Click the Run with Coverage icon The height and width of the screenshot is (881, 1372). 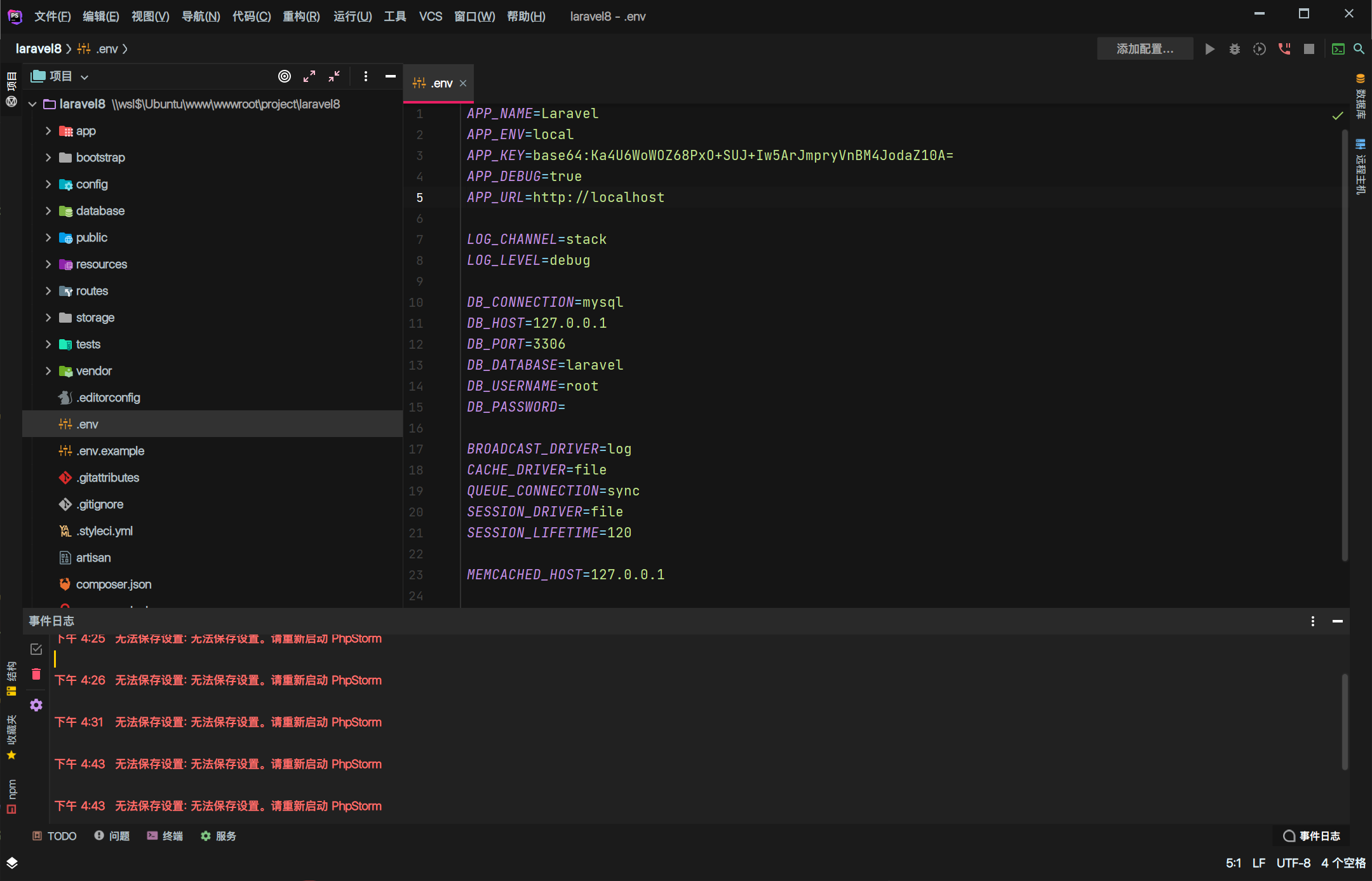coord(1260,49)
